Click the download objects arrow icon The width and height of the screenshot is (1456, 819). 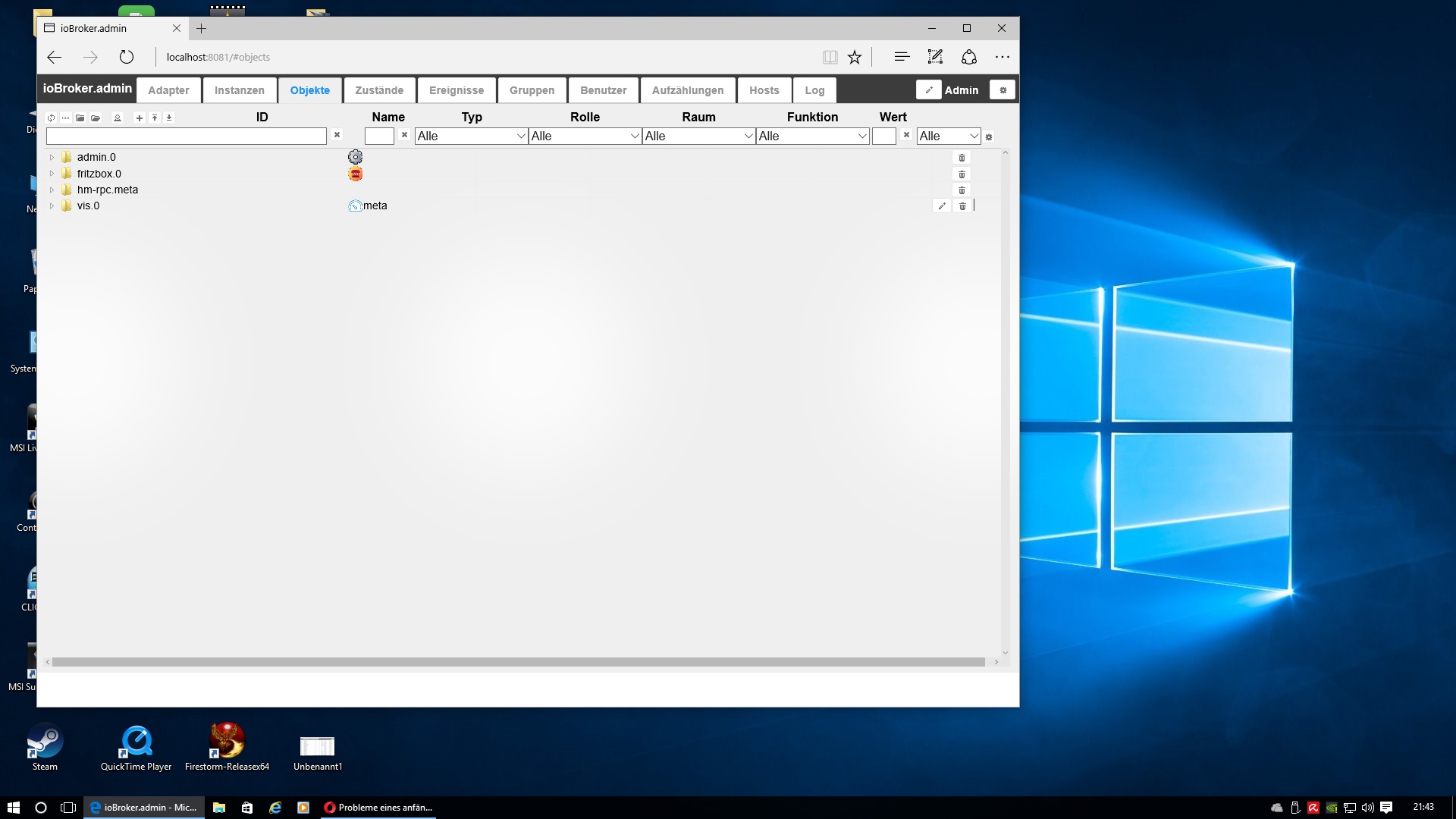[x=169, y=118]
